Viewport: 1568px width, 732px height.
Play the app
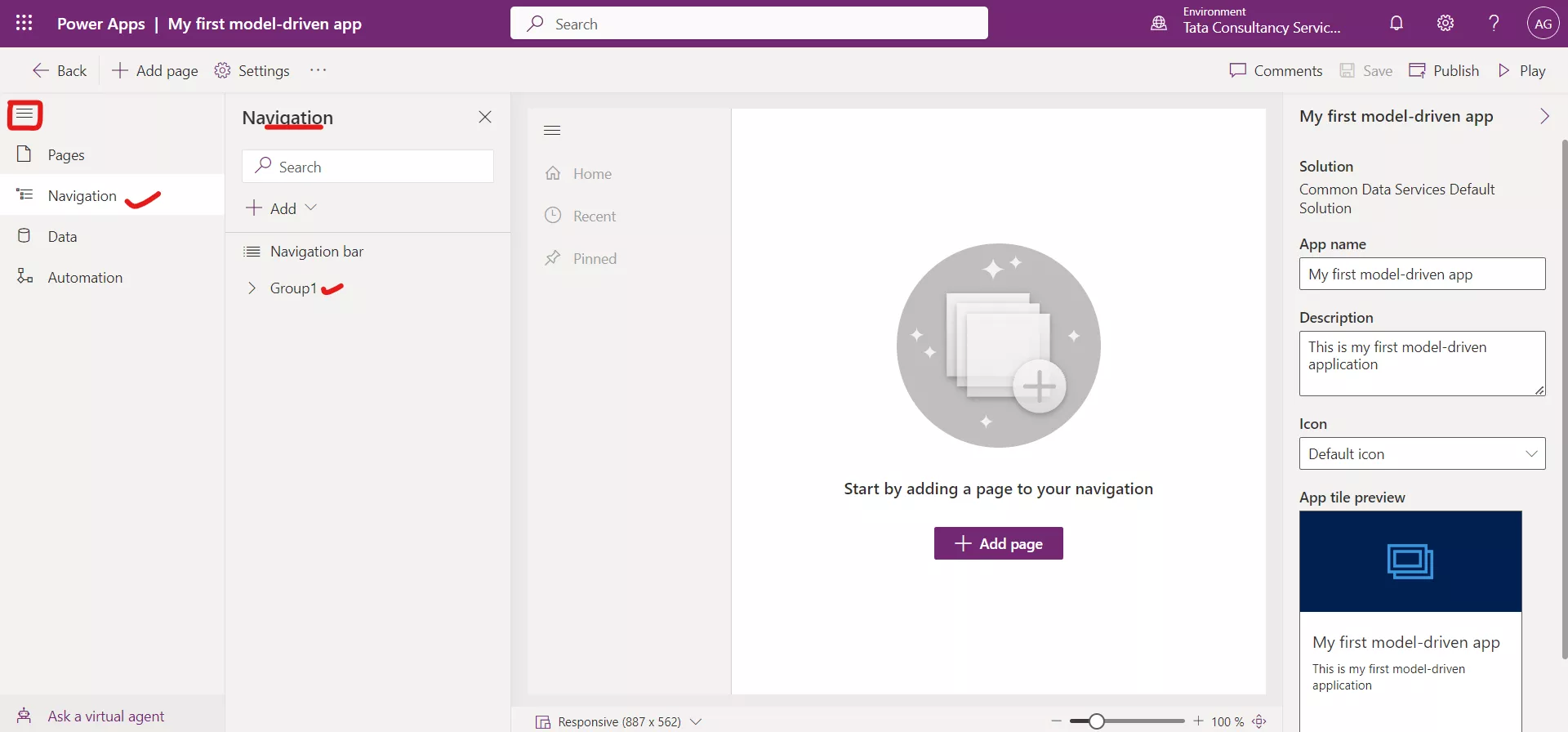[1521, 70]
